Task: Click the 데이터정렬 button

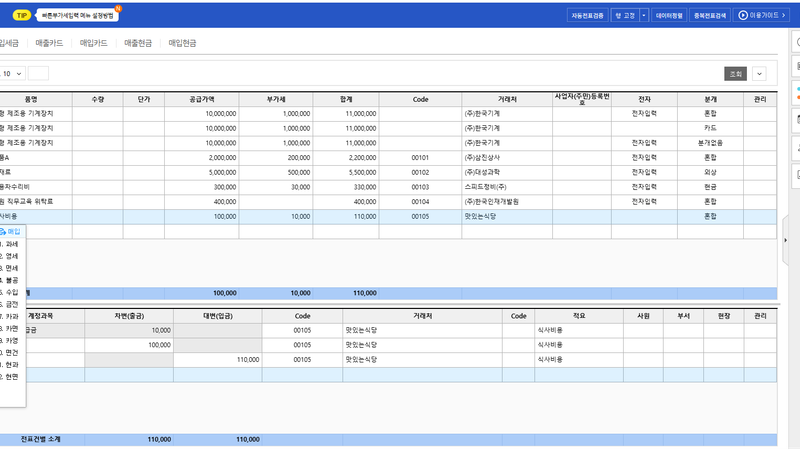Action: point(669,15)
